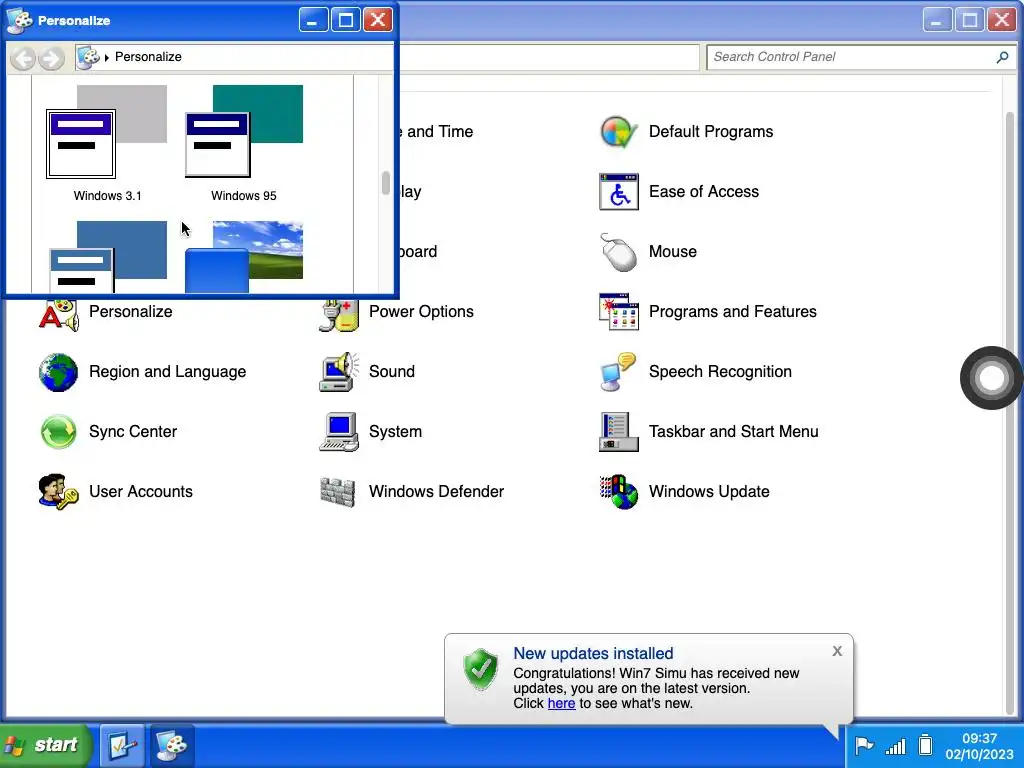Click the Region and Language label
Viewport: 1024px width, 768px height.
click(167, 372)
